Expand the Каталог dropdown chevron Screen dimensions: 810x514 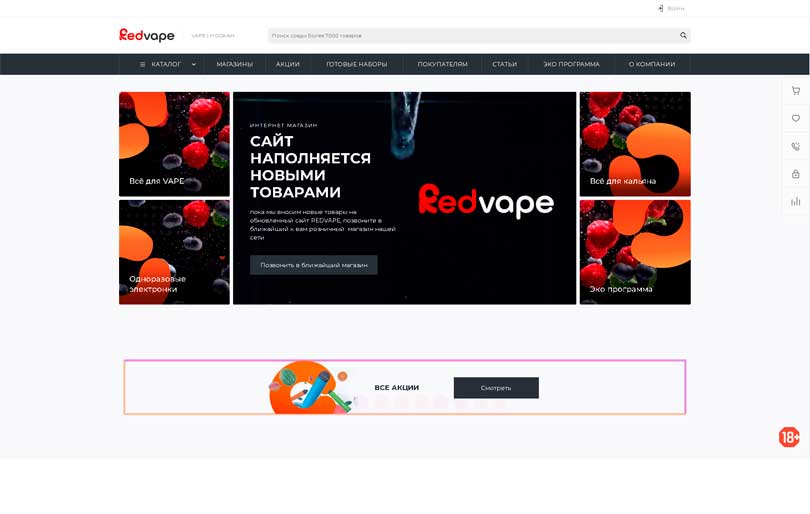click(x=194, y=65)
